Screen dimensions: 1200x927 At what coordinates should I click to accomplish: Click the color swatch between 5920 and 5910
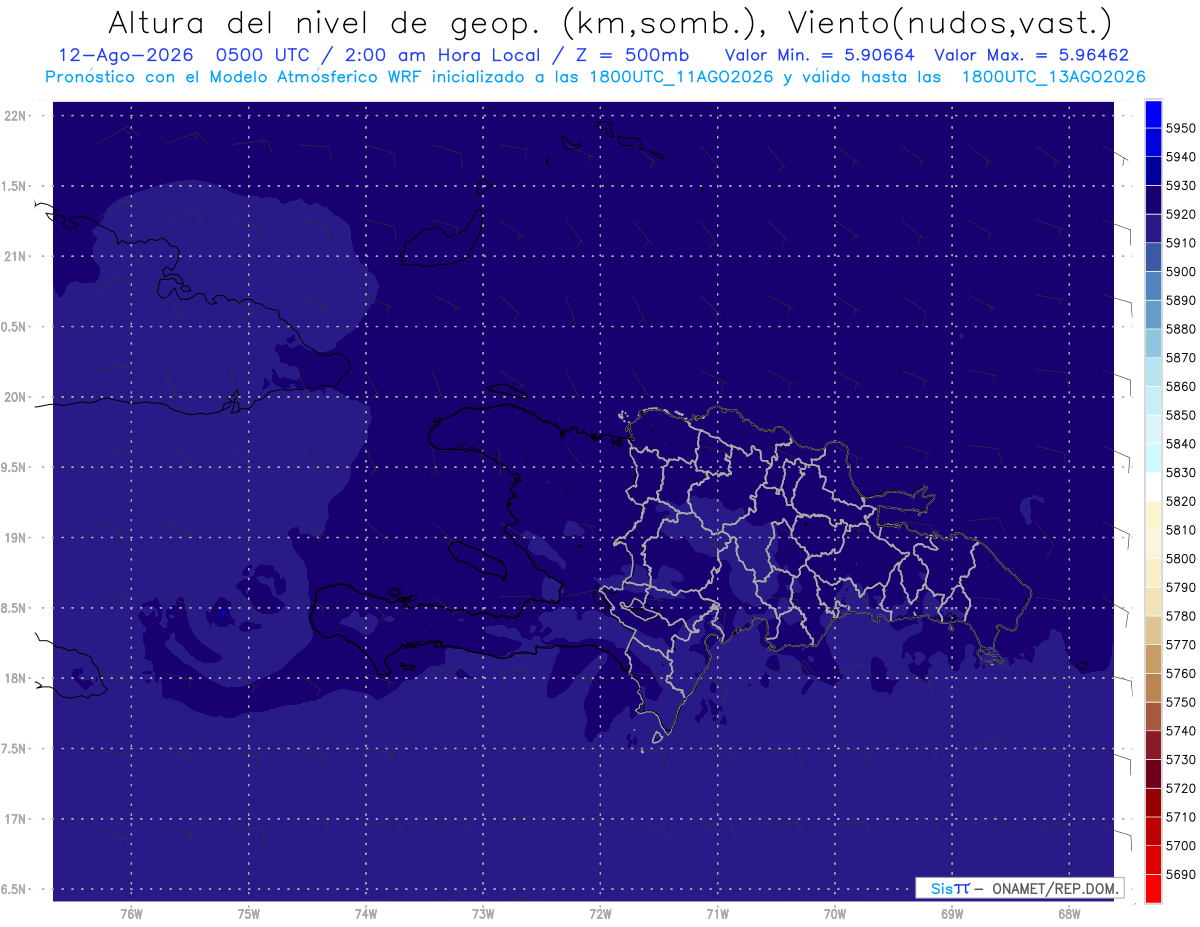point(1153,229)
